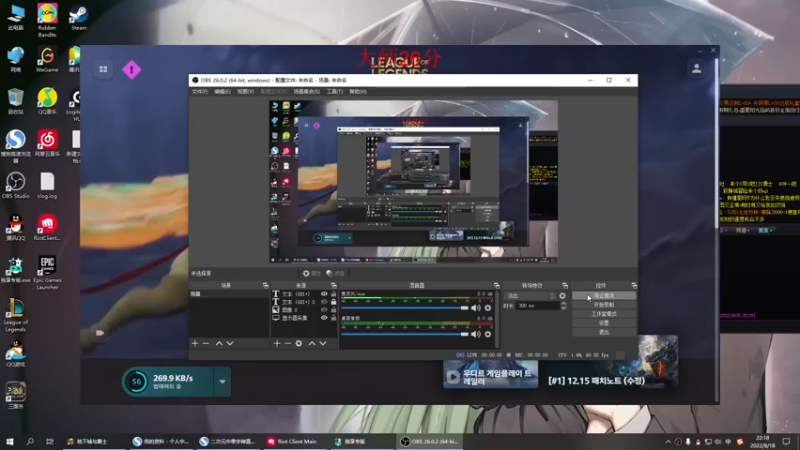Open the slog.log file on desktop
800x450 pixels.
pos(47,185)
